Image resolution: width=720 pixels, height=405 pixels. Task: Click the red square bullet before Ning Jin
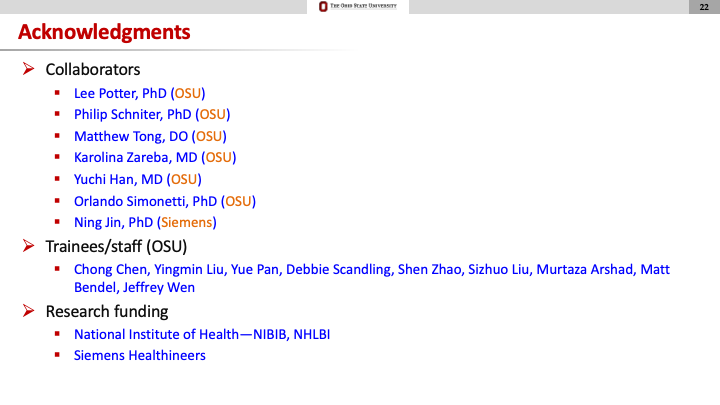[x=58, y=222]
